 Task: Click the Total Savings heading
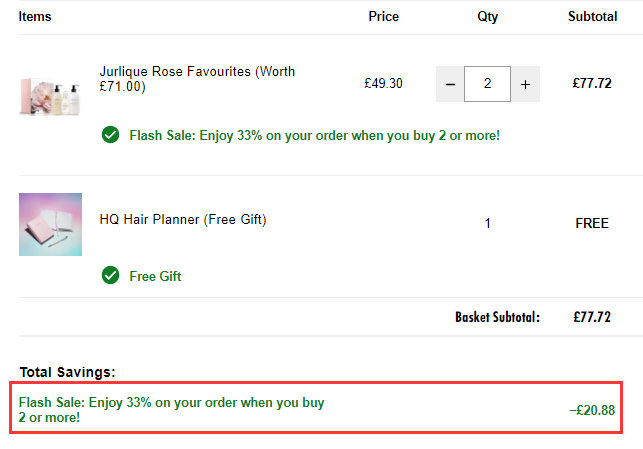(68, 372)
